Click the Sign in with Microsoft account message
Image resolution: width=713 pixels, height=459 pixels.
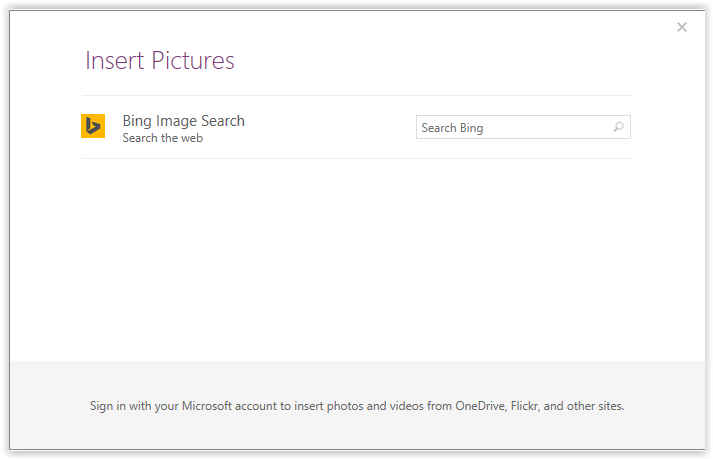pos(357,406)
